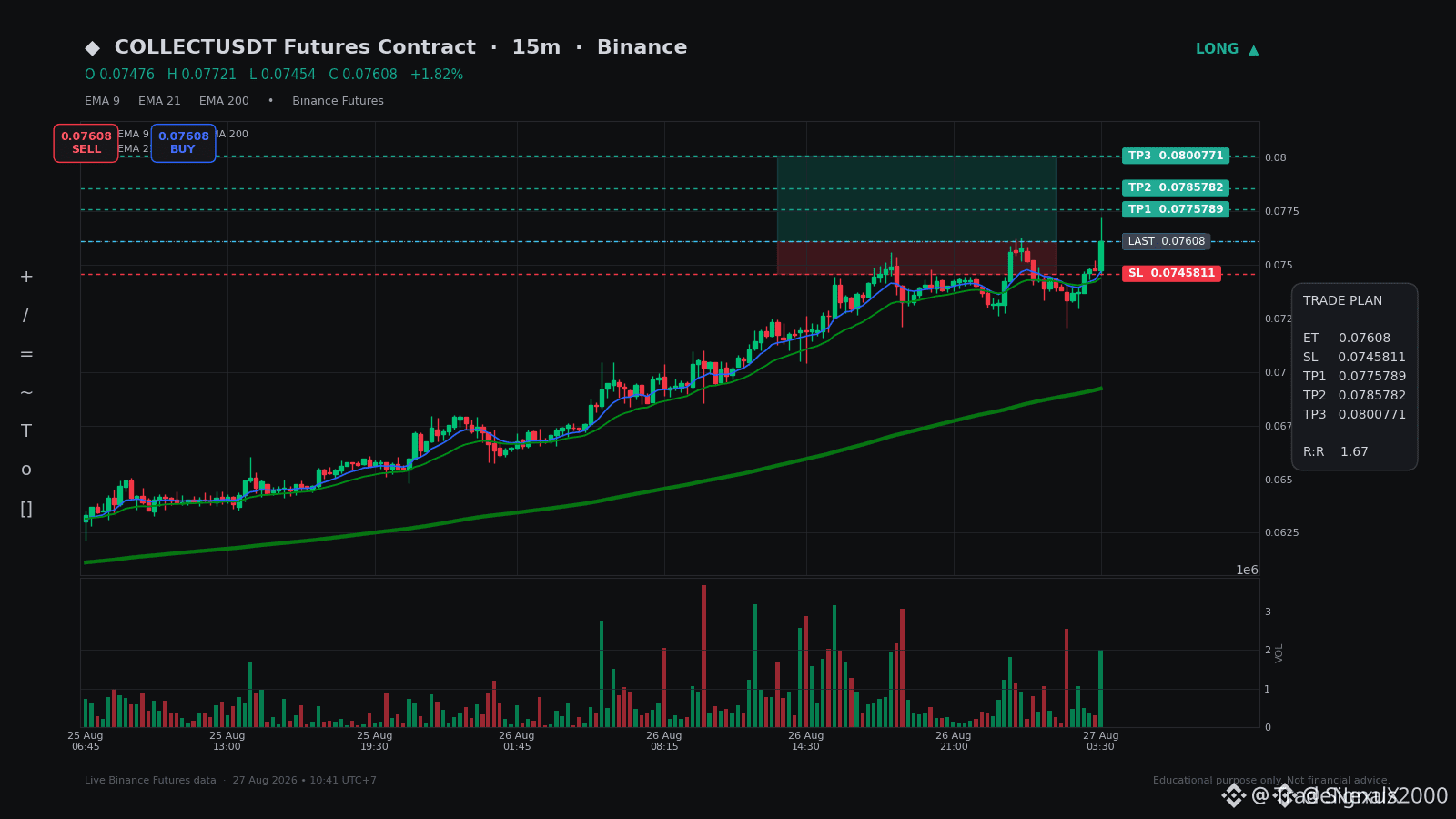Click the diamond icon beside COLLECTUSDT title

(92, 48)
